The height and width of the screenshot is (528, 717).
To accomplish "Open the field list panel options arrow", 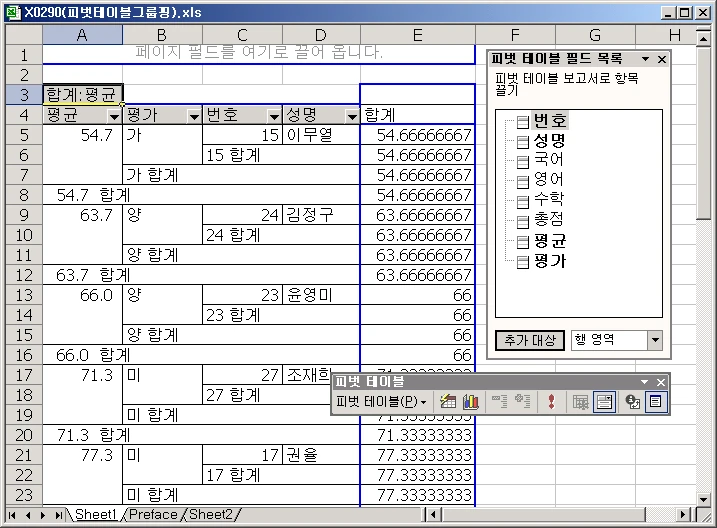I will tap(645, 59).
